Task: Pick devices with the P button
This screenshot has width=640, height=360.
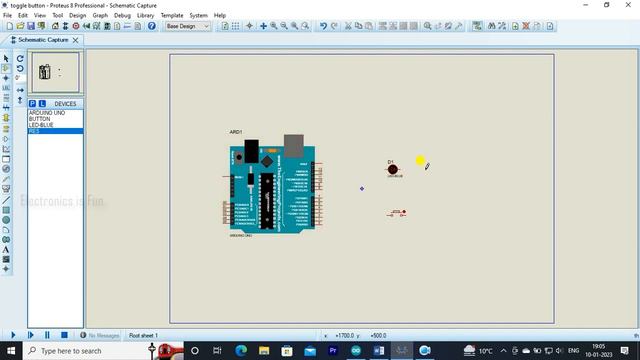Action: tap(32, 104)
